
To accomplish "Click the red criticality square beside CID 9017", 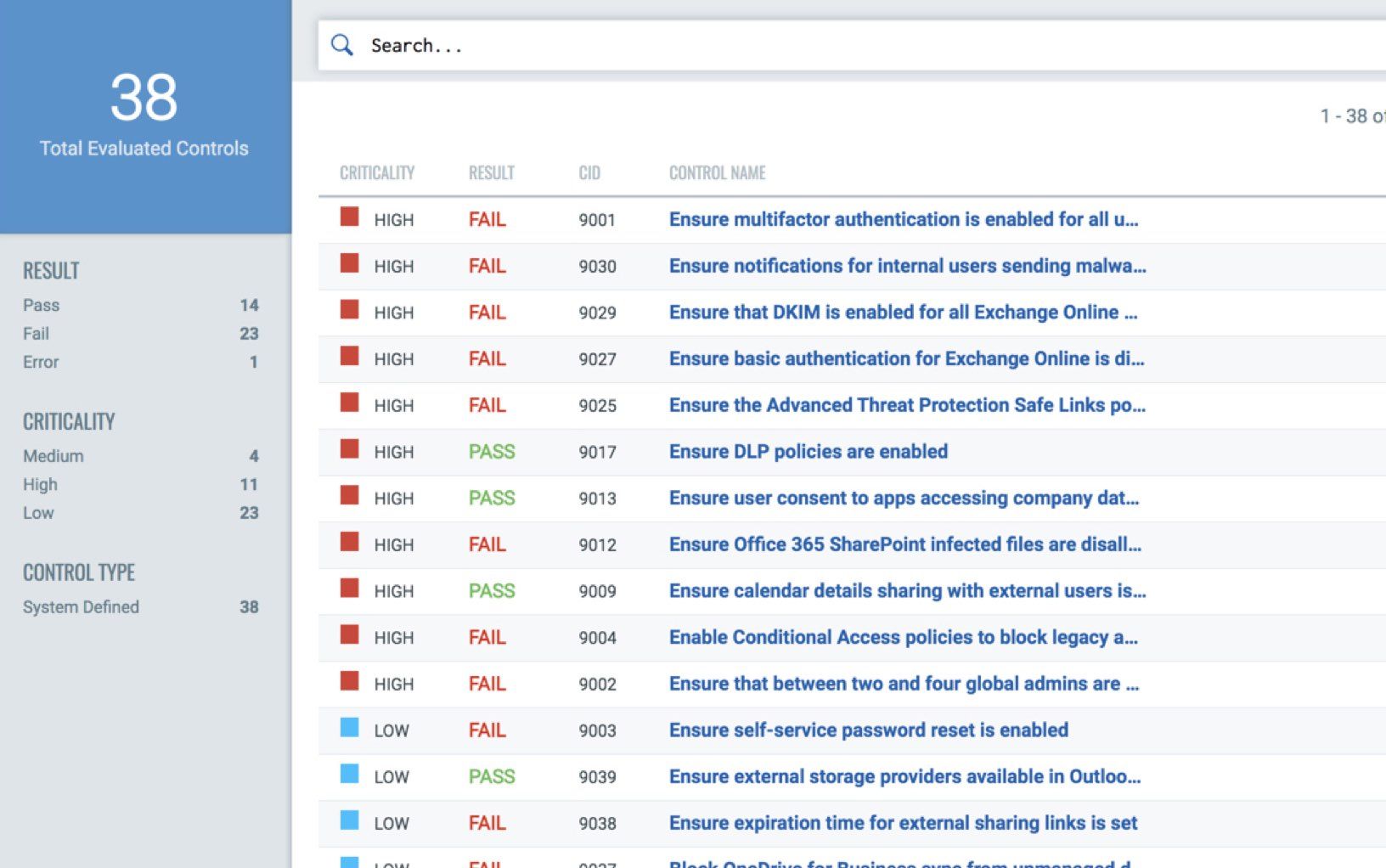I will point(349,448).
